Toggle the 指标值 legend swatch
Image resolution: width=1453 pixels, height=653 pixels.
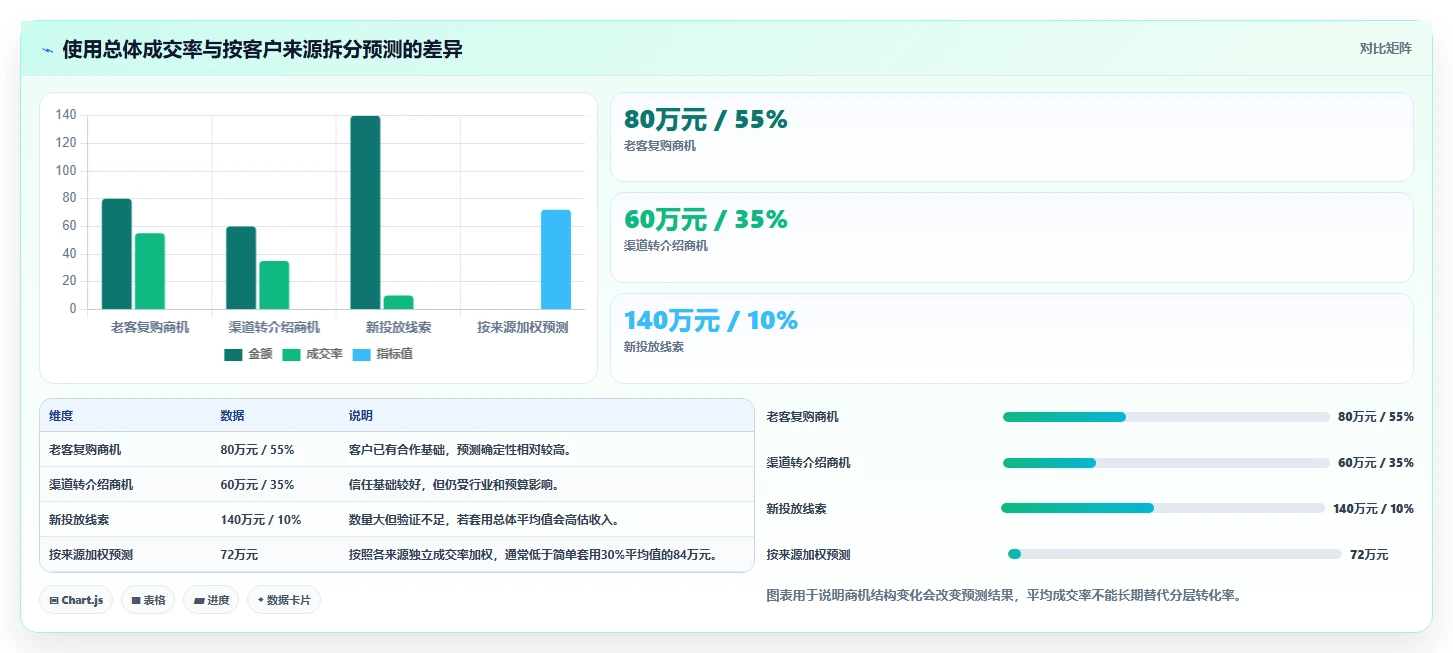click(362, 355)
